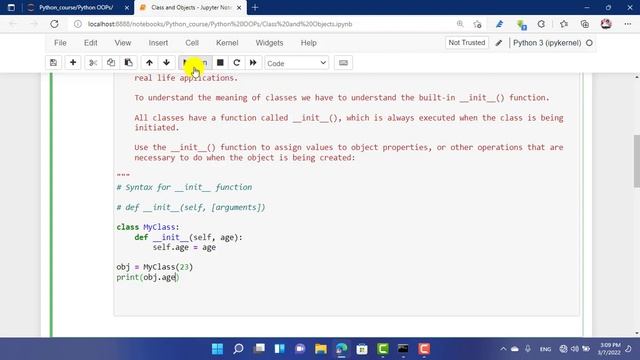640x360 pixels.
Task: Open the Cell menu
Action: click(192, 43)
